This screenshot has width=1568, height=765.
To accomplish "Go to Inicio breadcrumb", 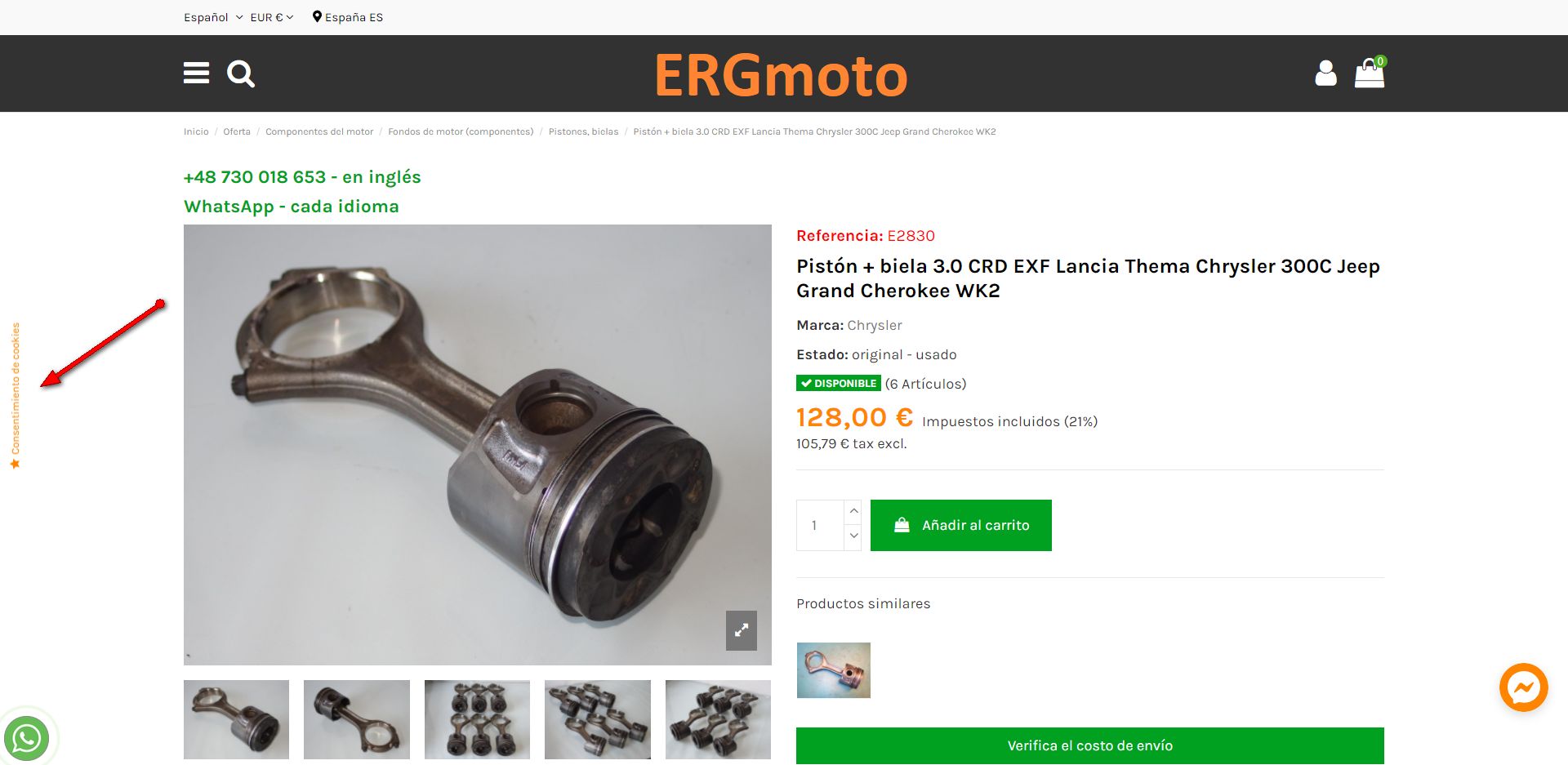I will (196, 131).
